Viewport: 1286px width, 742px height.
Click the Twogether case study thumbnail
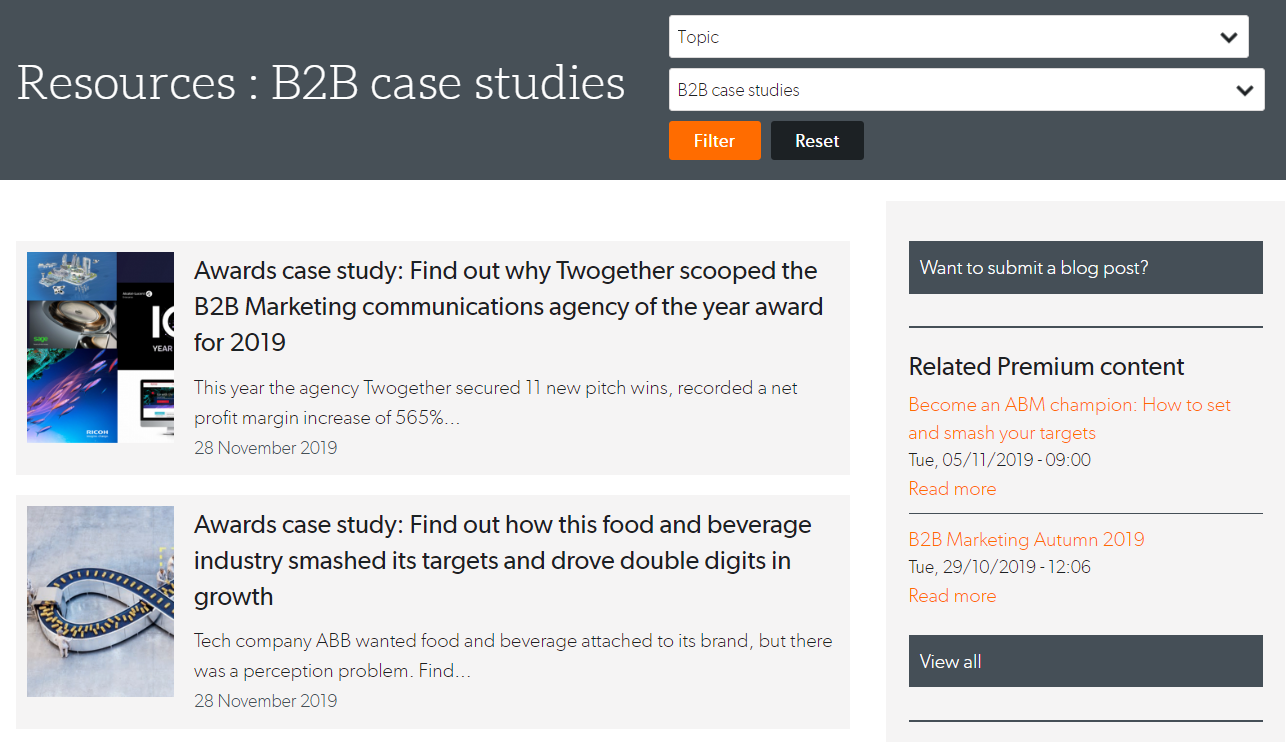tap(100, 347)
